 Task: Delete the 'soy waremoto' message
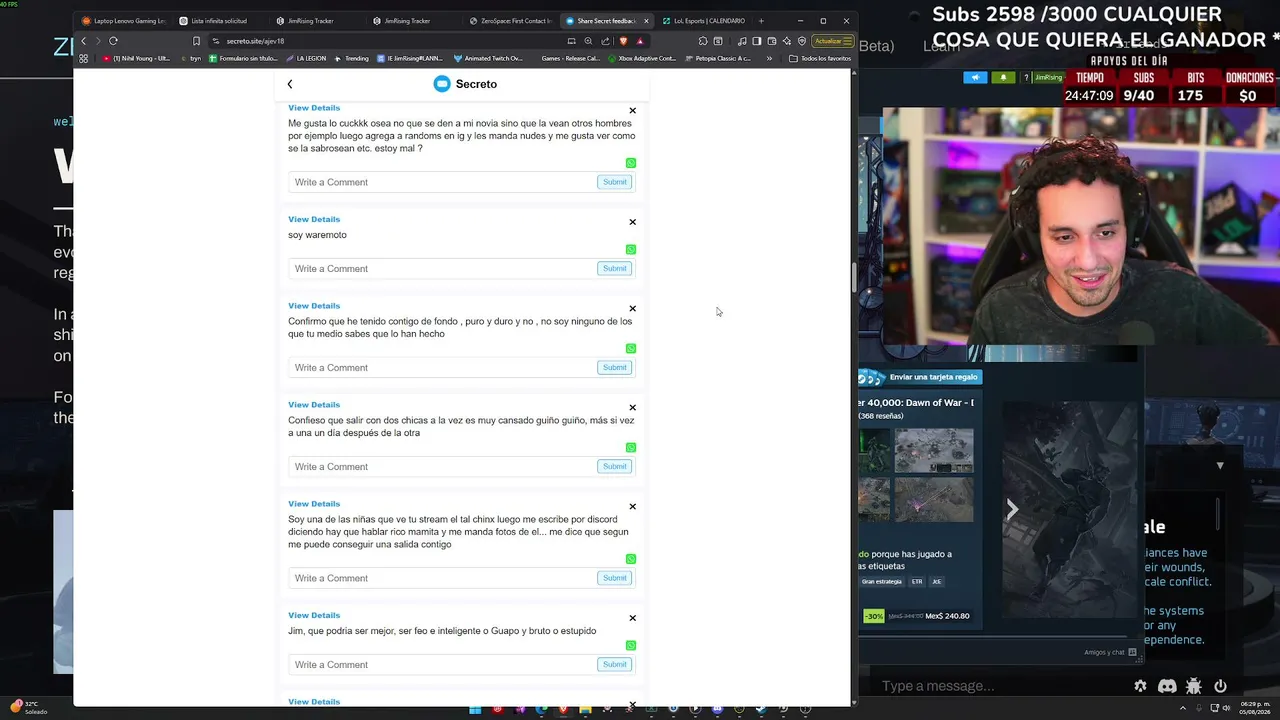(x=632, y=222)
